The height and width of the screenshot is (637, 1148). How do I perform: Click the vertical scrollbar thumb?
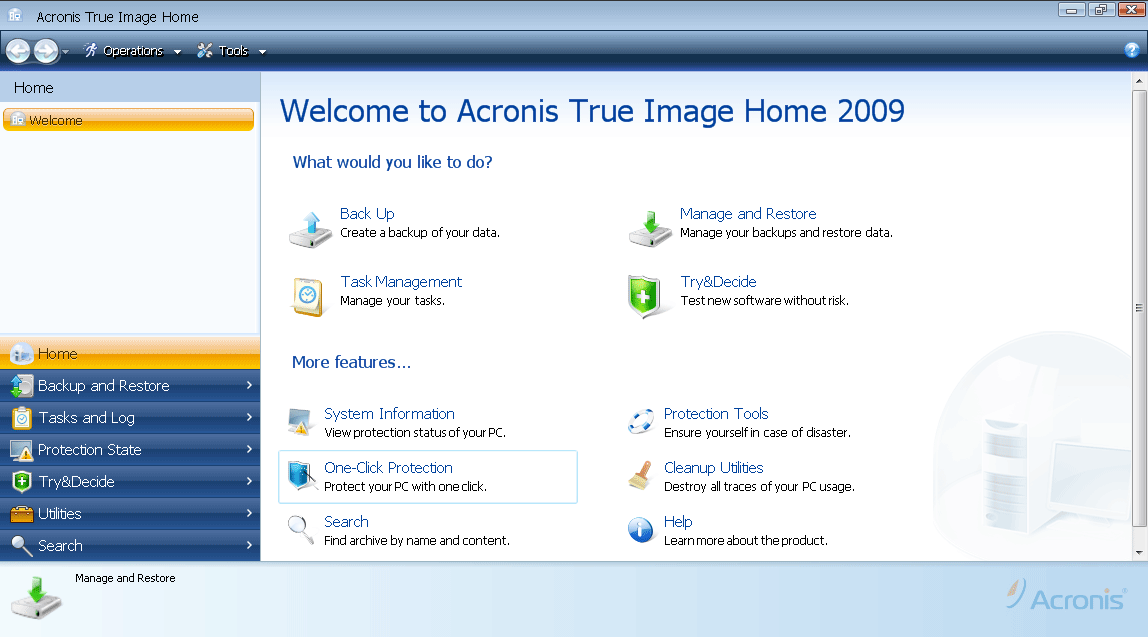coord(1139,308)
